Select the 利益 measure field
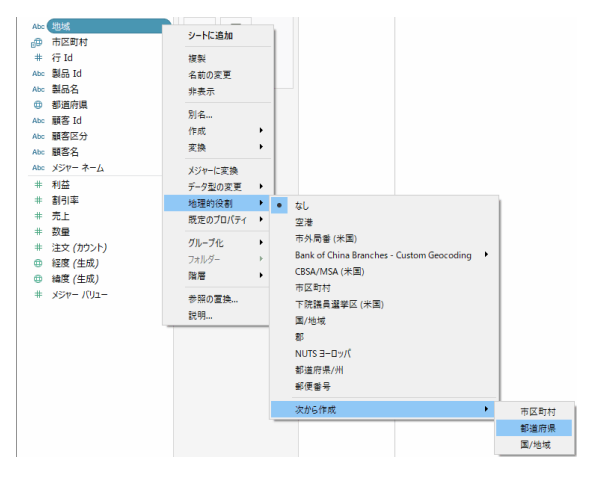The height and width of the screenshot is (478, 602). (x=61, y=185)
